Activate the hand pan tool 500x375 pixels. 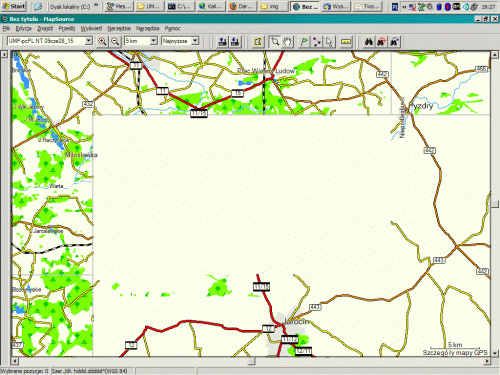(287, 42)
